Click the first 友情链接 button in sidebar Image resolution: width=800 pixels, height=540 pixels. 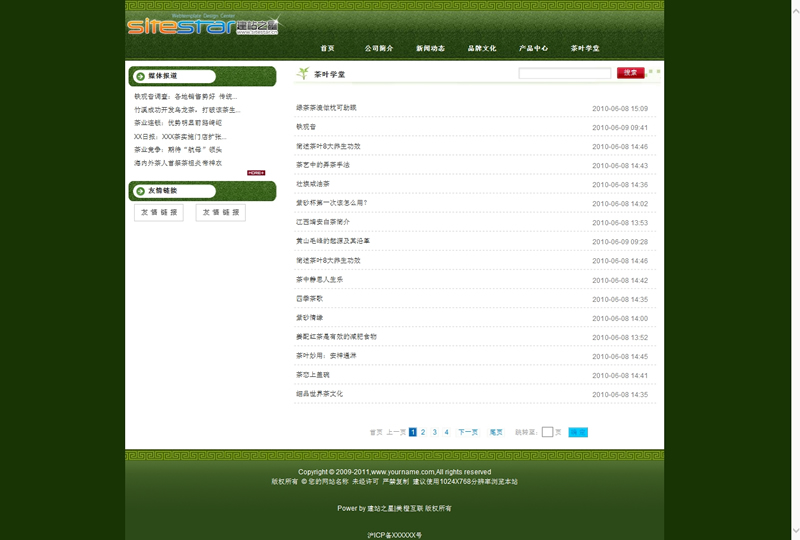(x=159, y=212)
